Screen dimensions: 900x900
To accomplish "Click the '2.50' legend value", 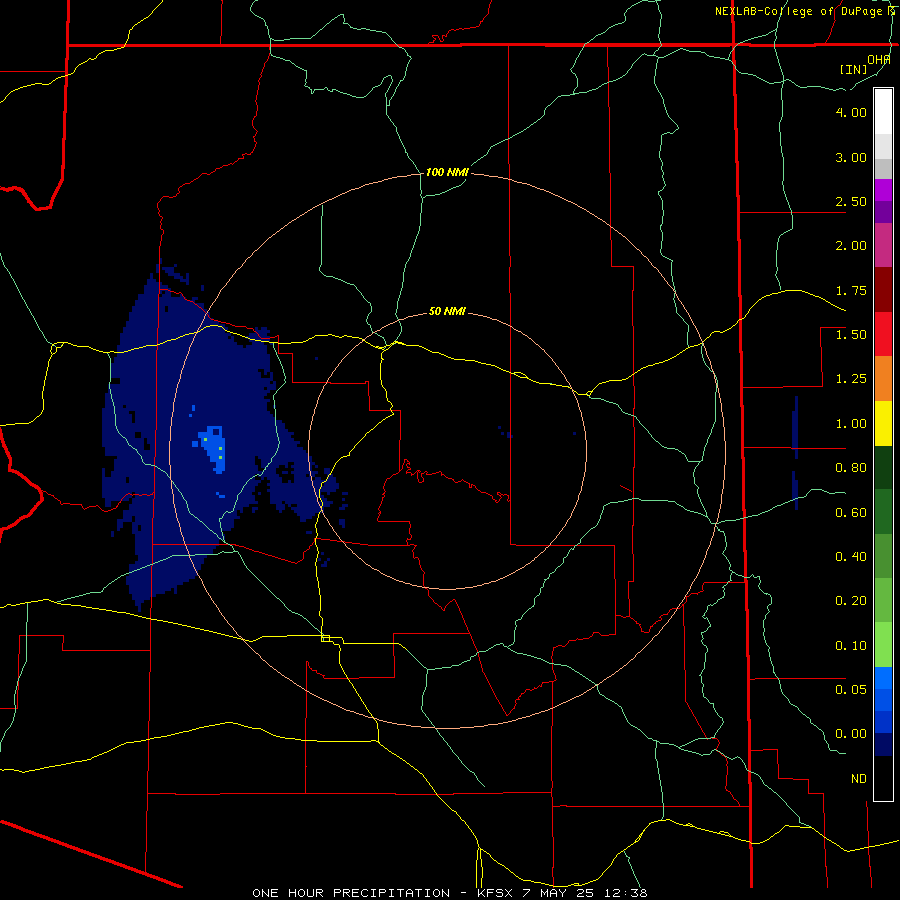I will pos(851,201).
